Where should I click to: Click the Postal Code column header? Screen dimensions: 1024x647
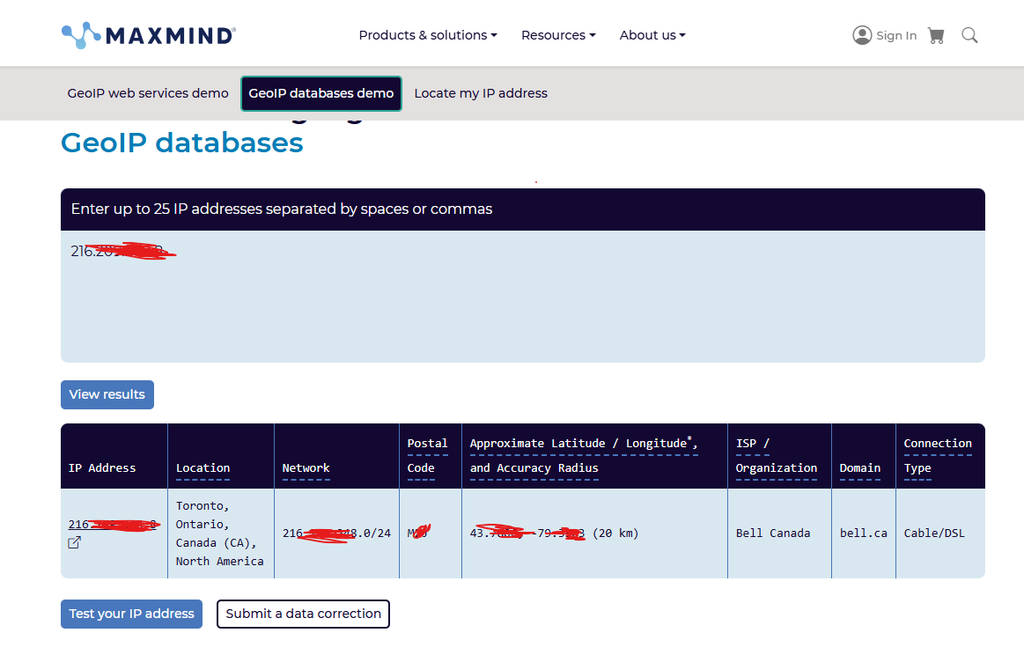coord(427,456)
